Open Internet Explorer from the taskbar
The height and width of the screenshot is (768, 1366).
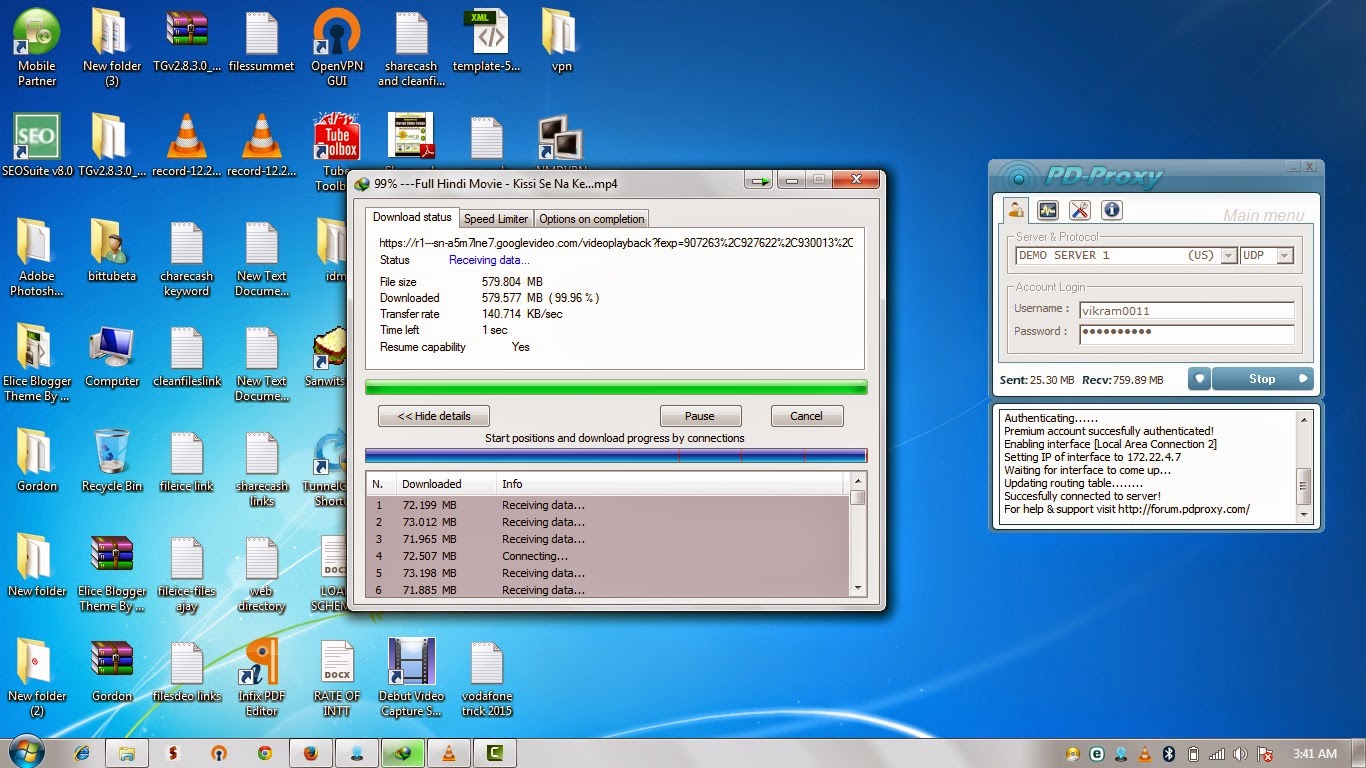82,753
